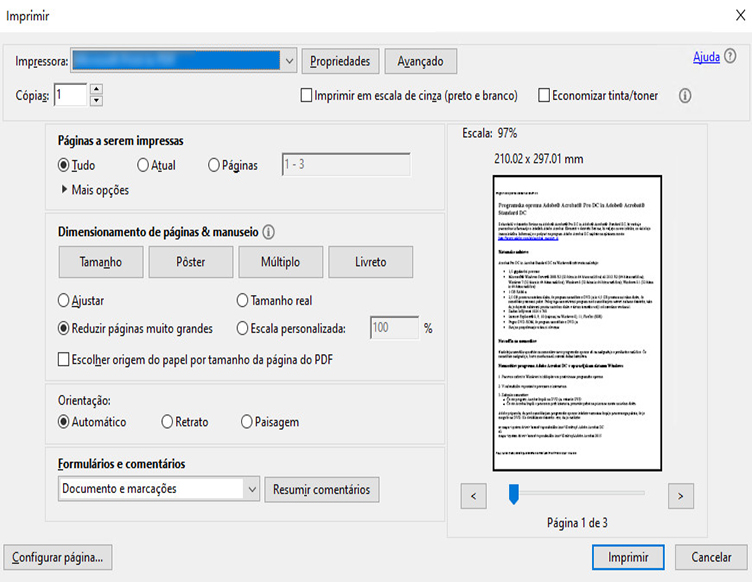Click the page range field 1 - 3
Image resolution: width=752 pixels, height=582 pixels.
click(346, 164)
